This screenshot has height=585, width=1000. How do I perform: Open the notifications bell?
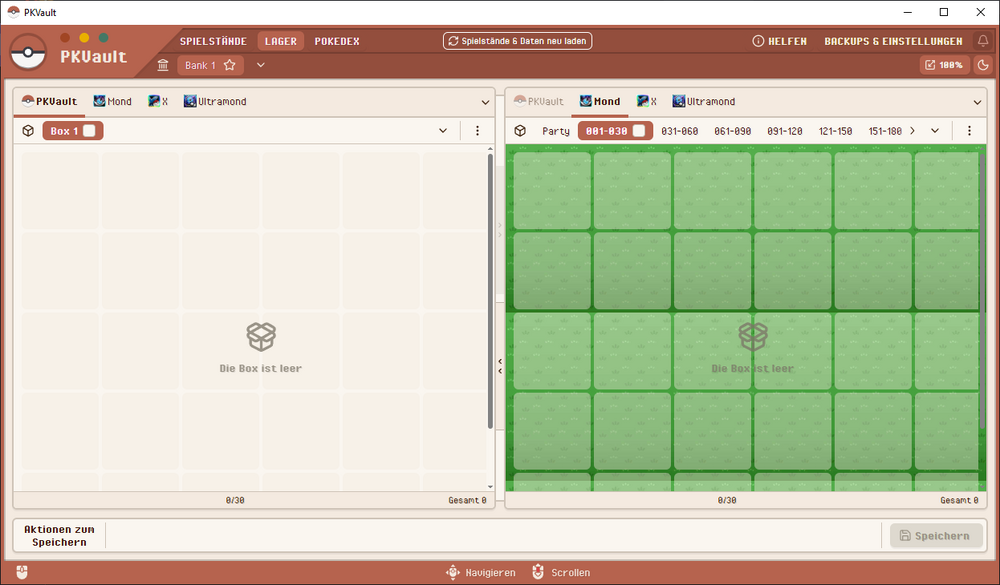[x=983, y=41]
